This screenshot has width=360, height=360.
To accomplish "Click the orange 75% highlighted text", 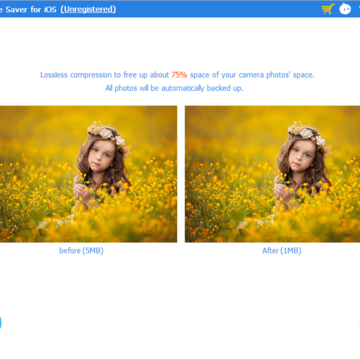I will pos(179,75).
